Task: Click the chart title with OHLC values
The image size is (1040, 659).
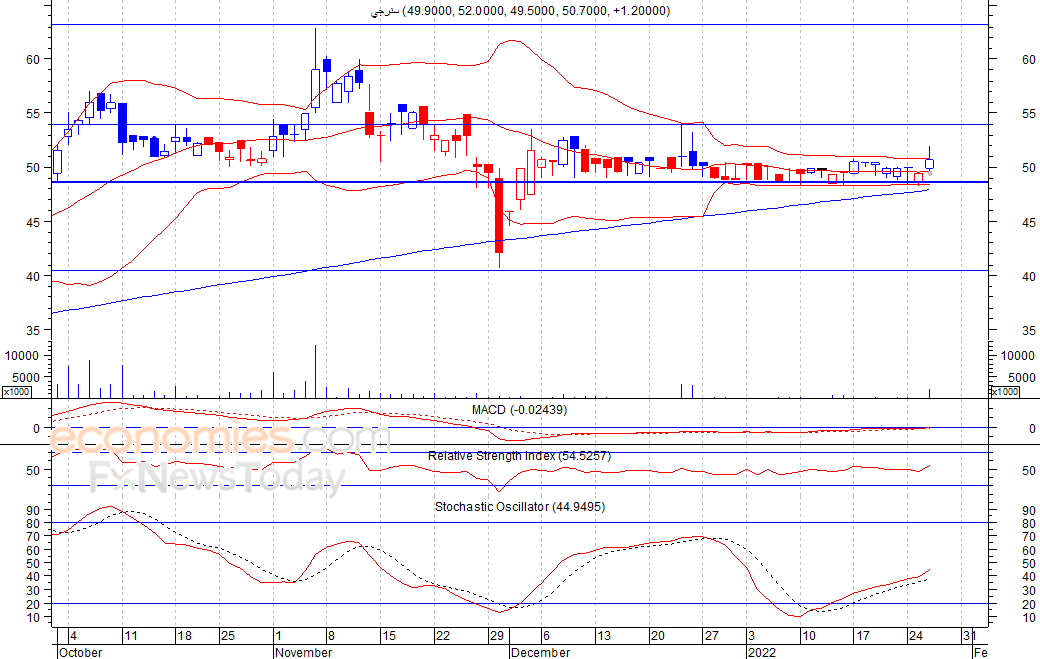Action: tap(520, 11)
